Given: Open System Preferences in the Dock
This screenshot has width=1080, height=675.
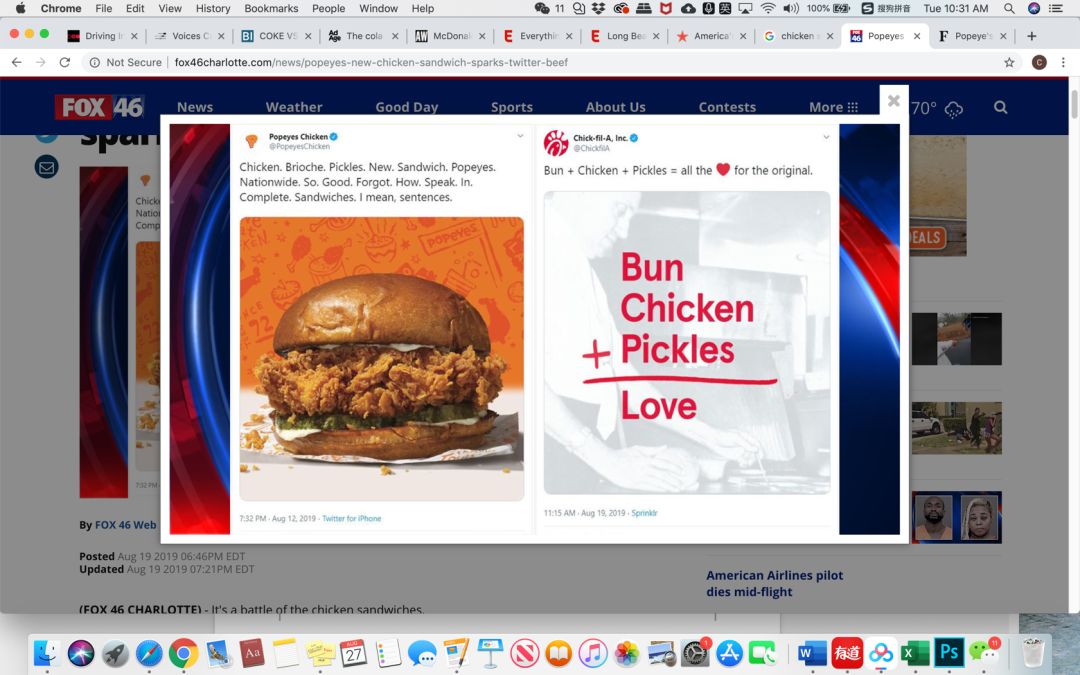Looking at the screenshot, I should point(695,653).
